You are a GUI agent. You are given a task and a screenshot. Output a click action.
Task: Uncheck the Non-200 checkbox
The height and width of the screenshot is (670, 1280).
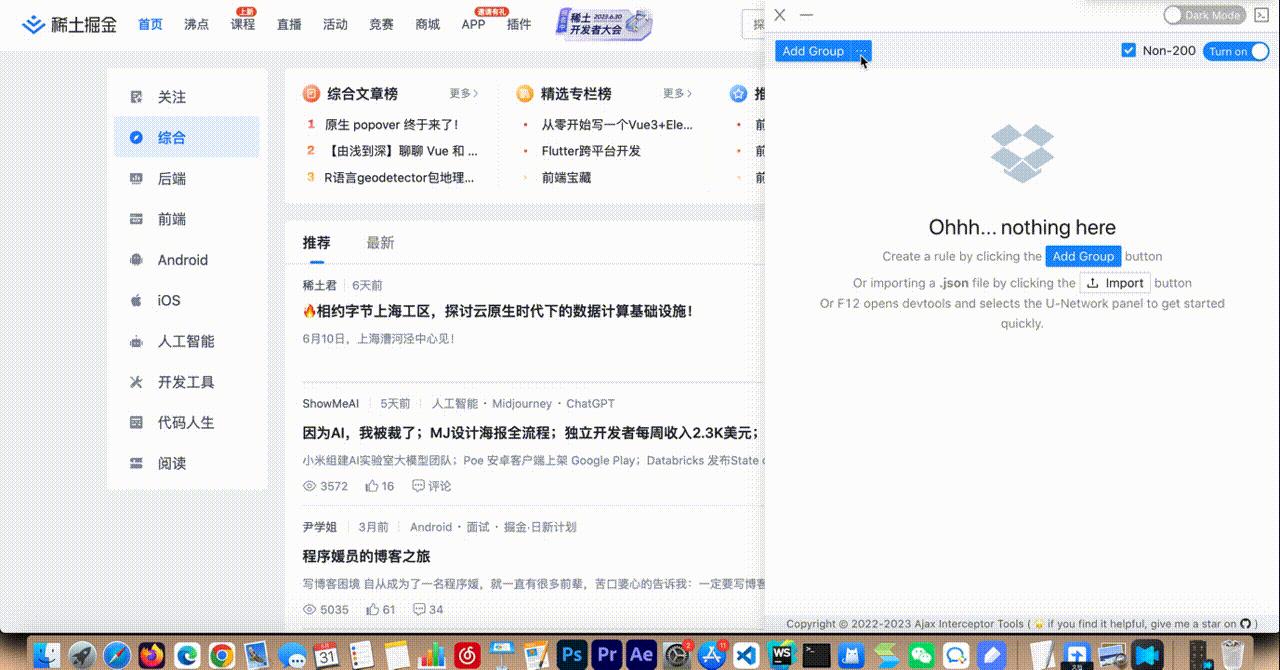tap(1128, 49)
